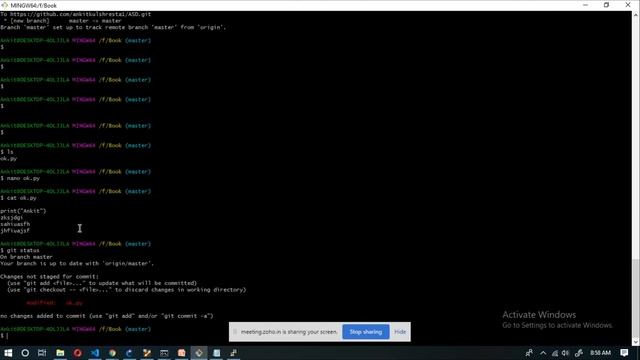Open the red Opera browser icon
Screen dimensions: 640x360
click(x=78, y=353)
